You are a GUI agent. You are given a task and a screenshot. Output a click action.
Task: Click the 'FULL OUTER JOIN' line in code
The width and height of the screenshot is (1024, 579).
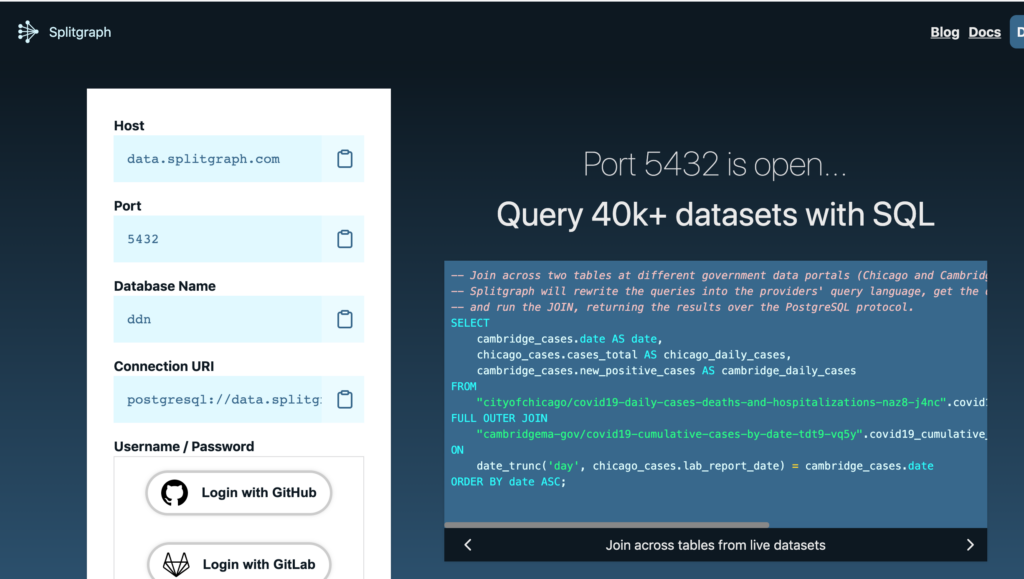(499, 418)
